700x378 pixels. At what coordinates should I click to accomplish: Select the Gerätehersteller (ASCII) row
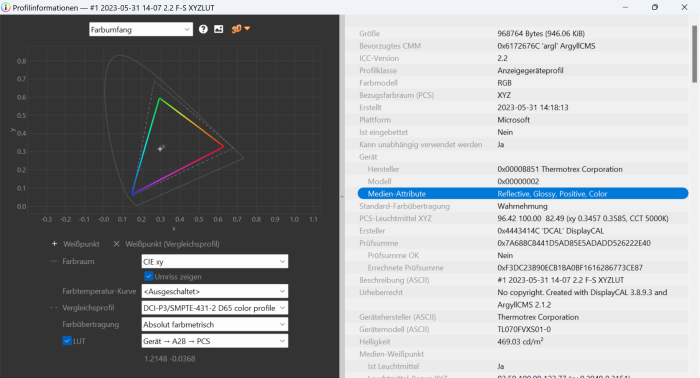(523, 317)
